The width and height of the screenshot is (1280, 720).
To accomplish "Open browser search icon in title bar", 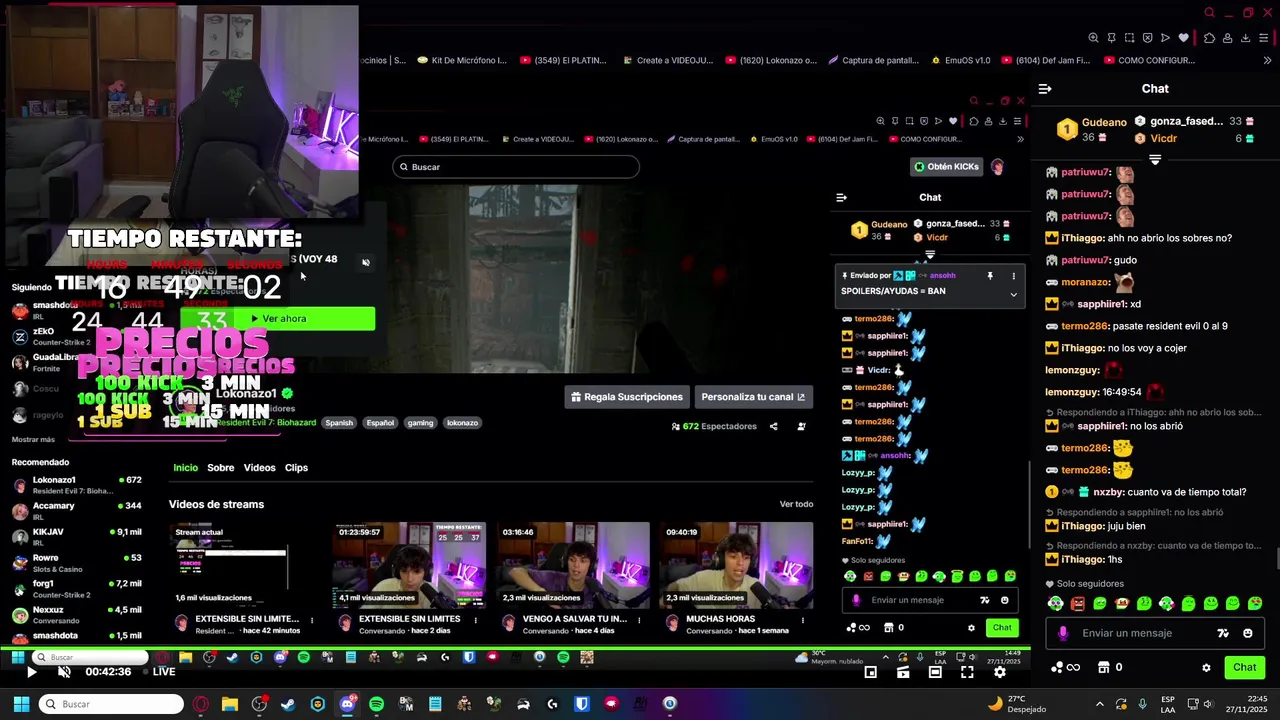I will [x=1209, y=13].
